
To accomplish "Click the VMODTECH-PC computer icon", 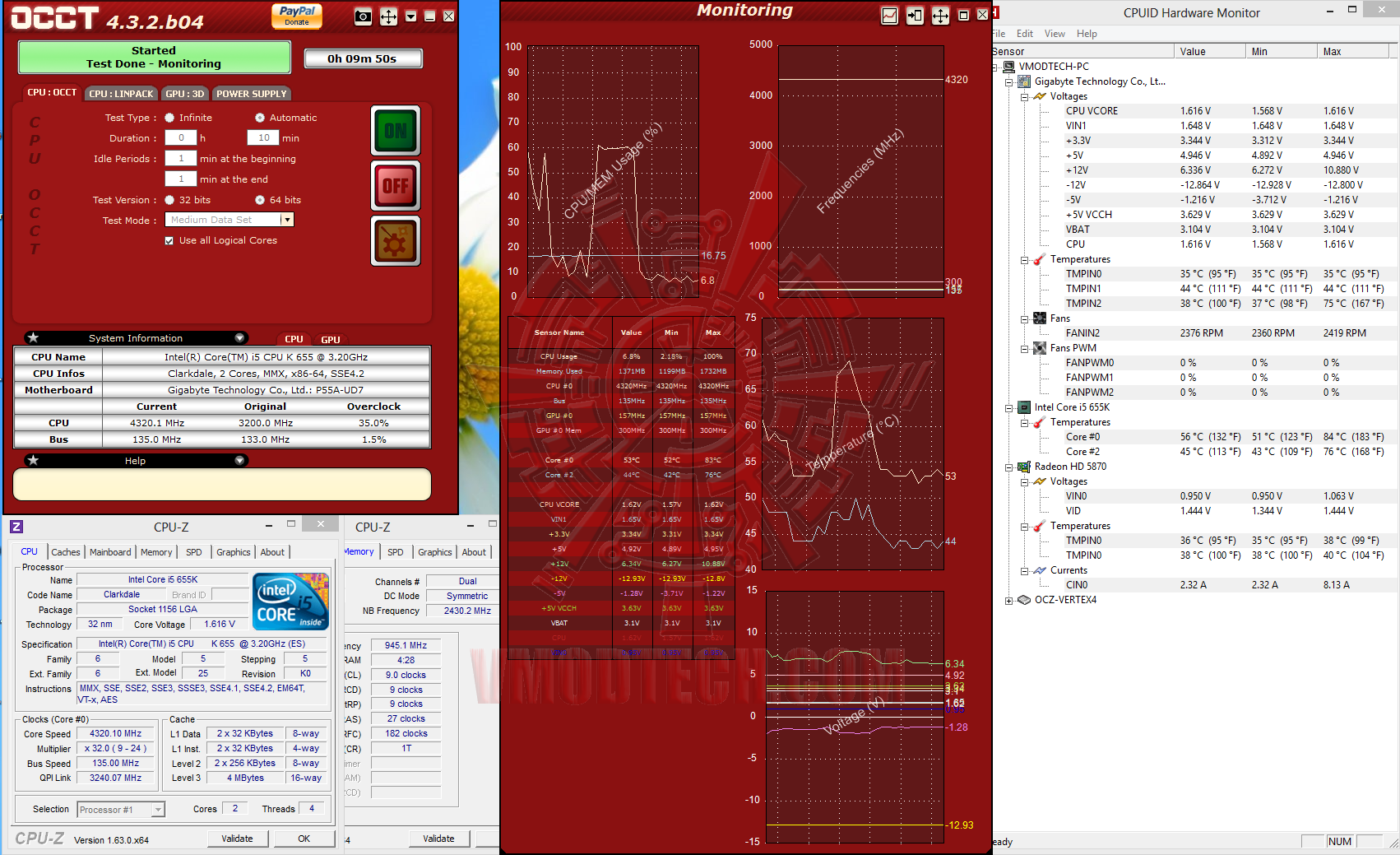I will (x=1009, y=67).
